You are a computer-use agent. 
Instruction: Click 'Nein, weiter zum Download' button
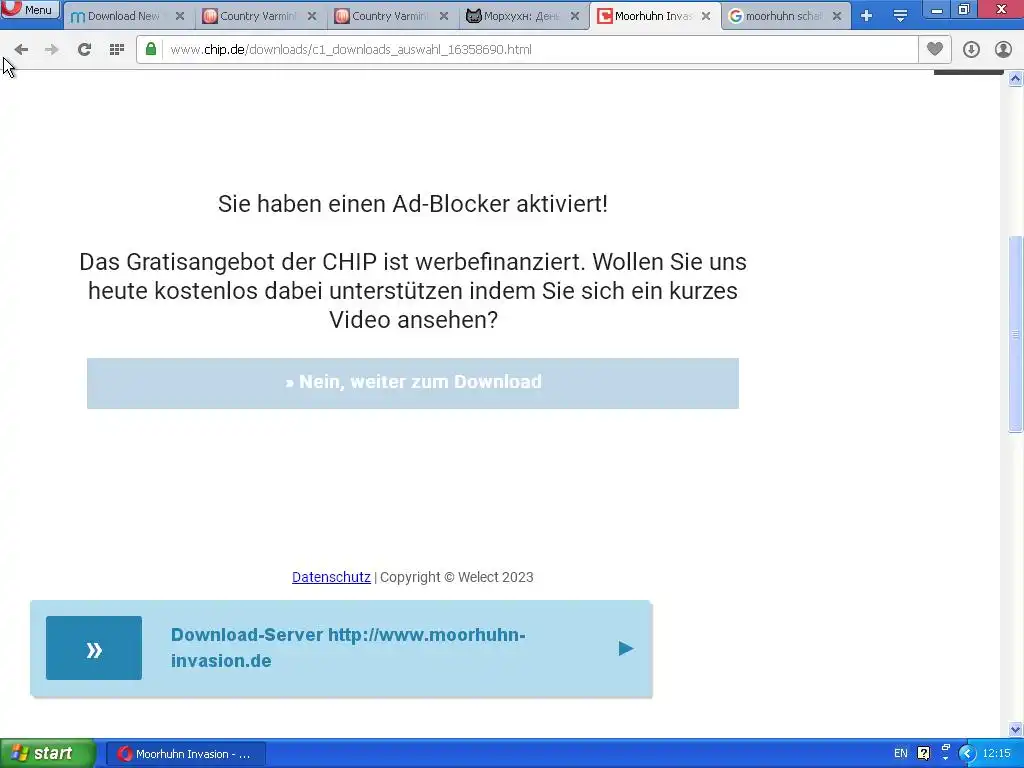click(413, 383)
